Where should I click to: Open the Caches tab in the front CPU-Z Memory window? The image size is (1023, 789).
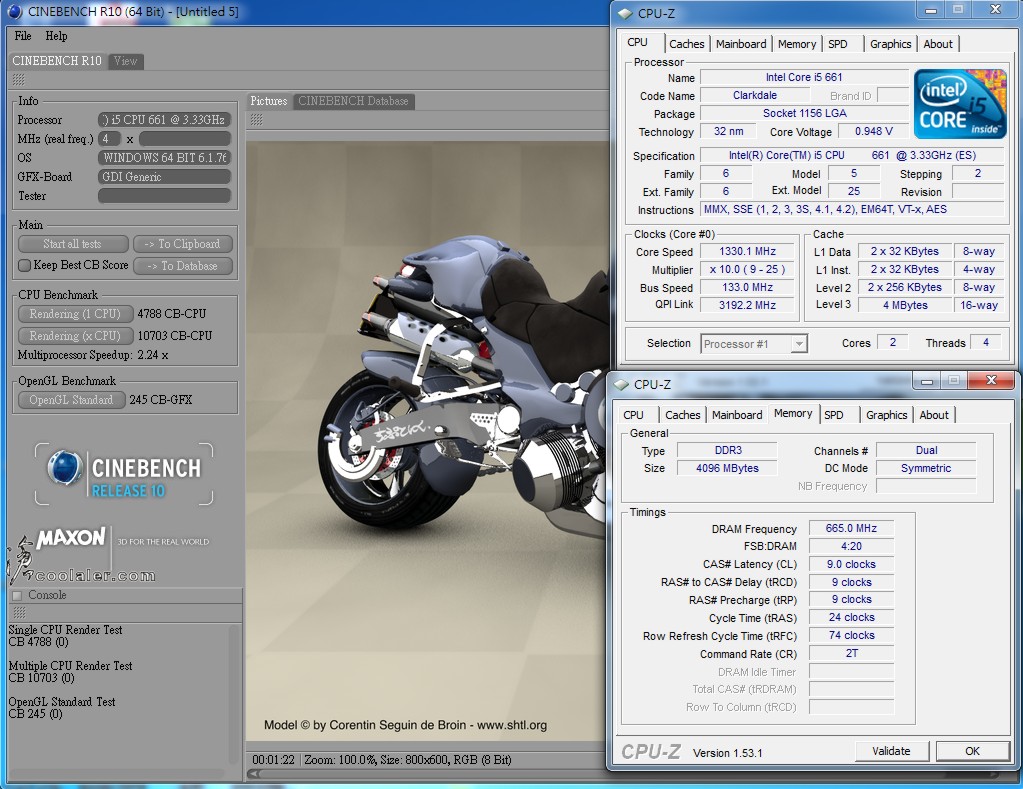[683, 415]
